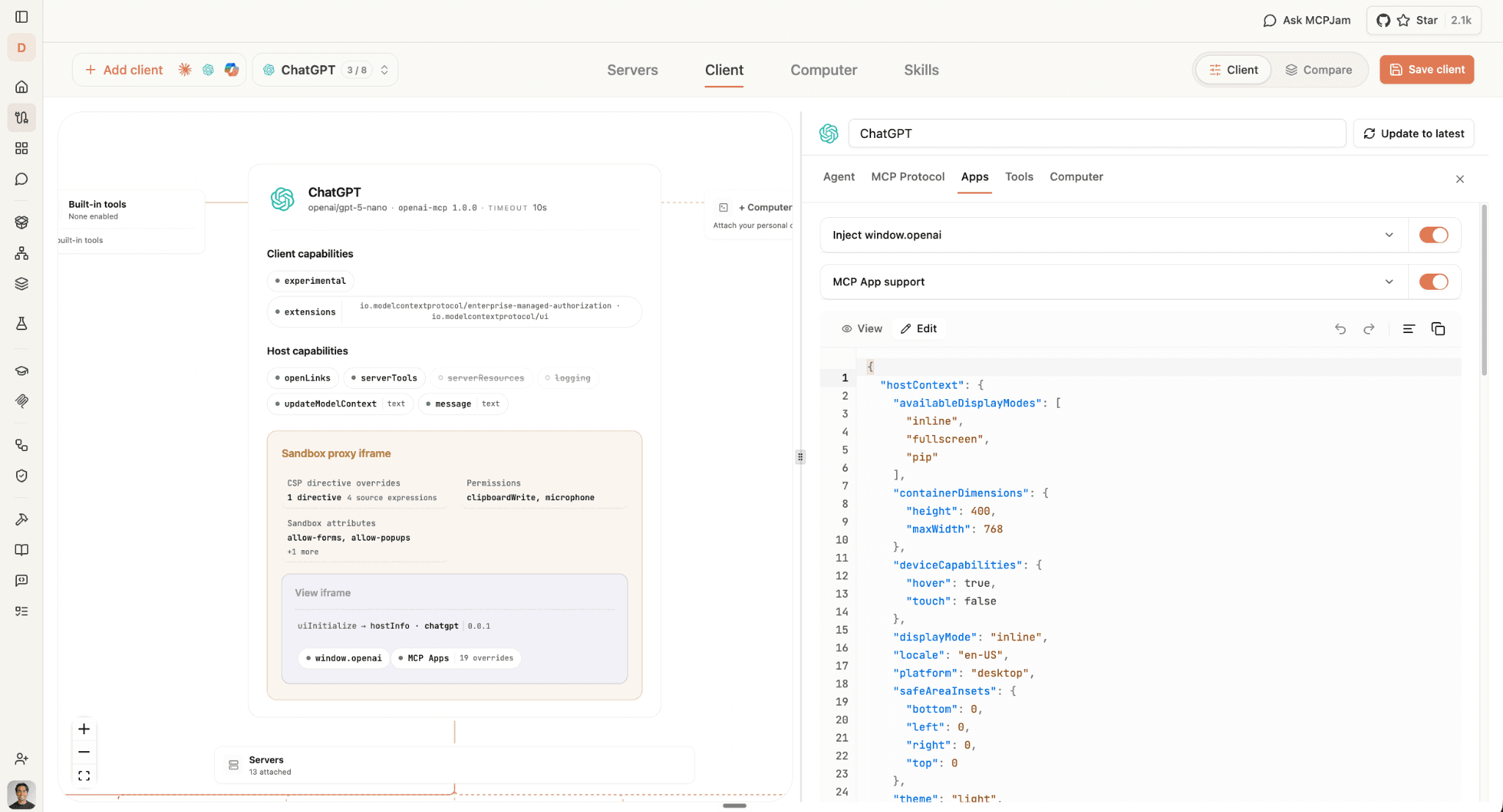The width and height of the screenshot is (1503, 812).
Task: Click the Servers 13 attached node
Action: (x=454, y=765)
